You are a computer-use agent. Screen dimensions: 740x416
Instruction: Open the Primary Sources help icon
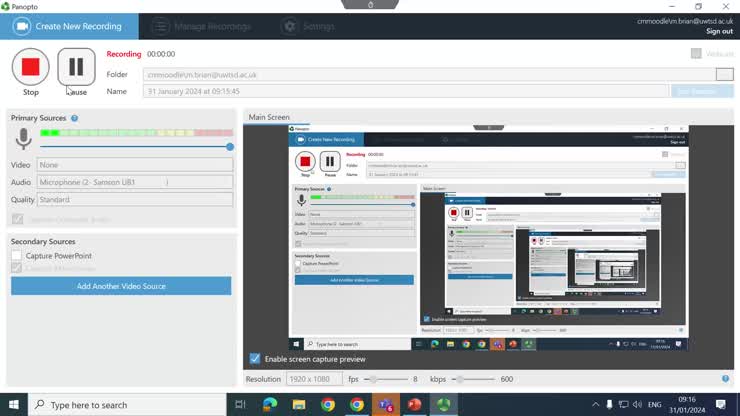point(75,118)
